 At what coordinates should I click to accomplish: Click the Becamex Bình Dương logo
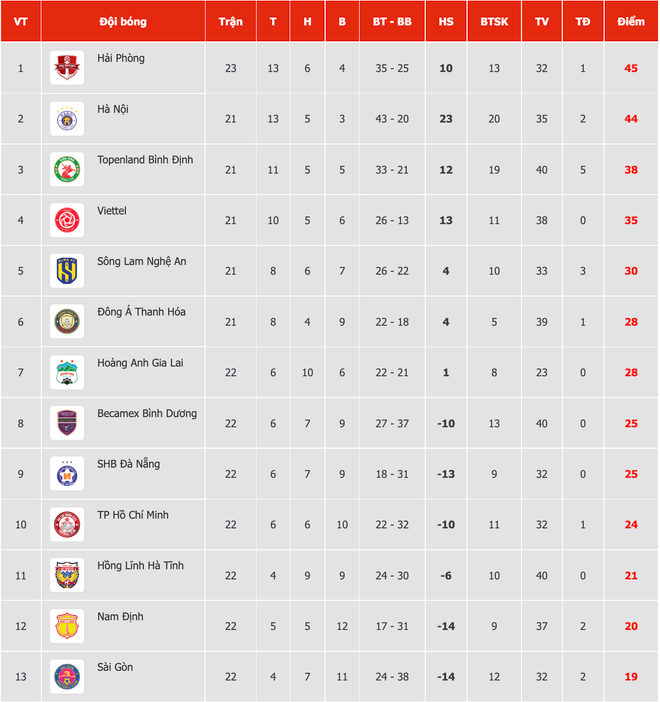click(x=68, y=423)
